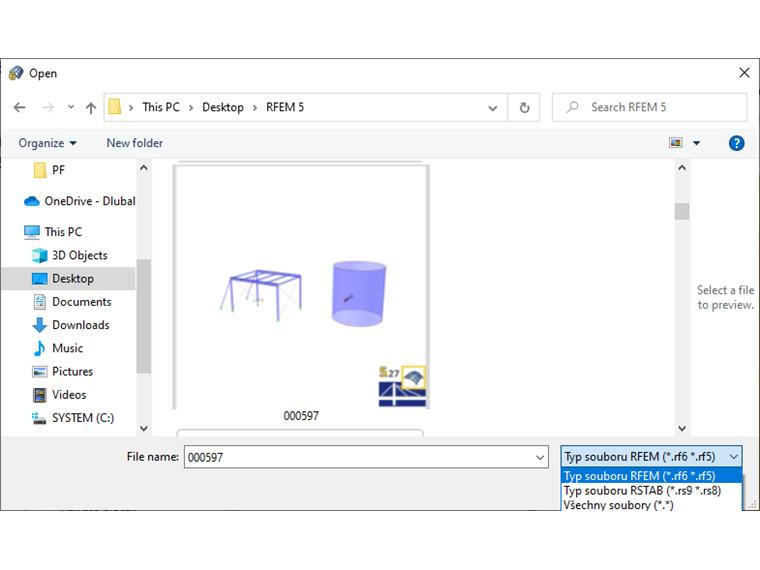Image resolution: width=760 pixels, height=570 pixels.
Task: Open the SYSTEM (C:) drive
Action: (73, 418)
